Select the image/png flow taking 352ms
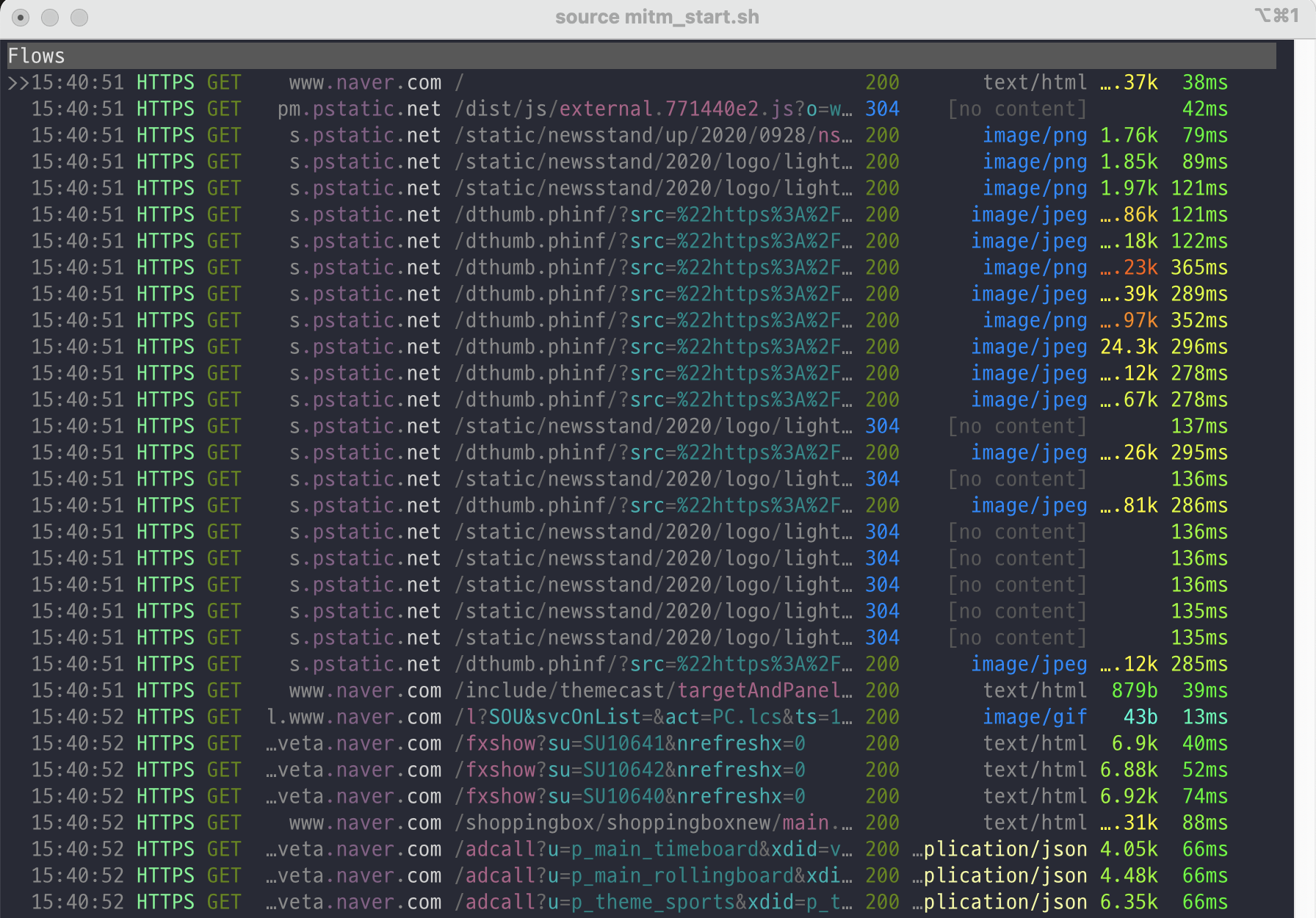 pyautogui.click(x=641, y=320)
